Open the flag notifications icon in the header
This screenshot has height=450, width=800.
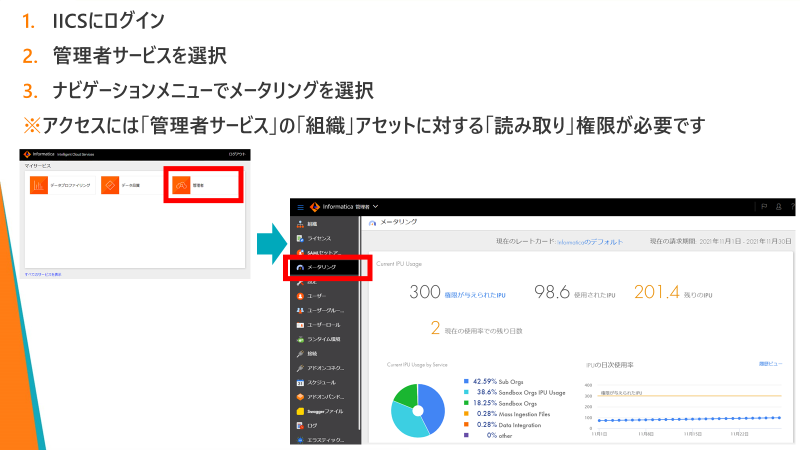pyautogui.click(x=764, y=207)
